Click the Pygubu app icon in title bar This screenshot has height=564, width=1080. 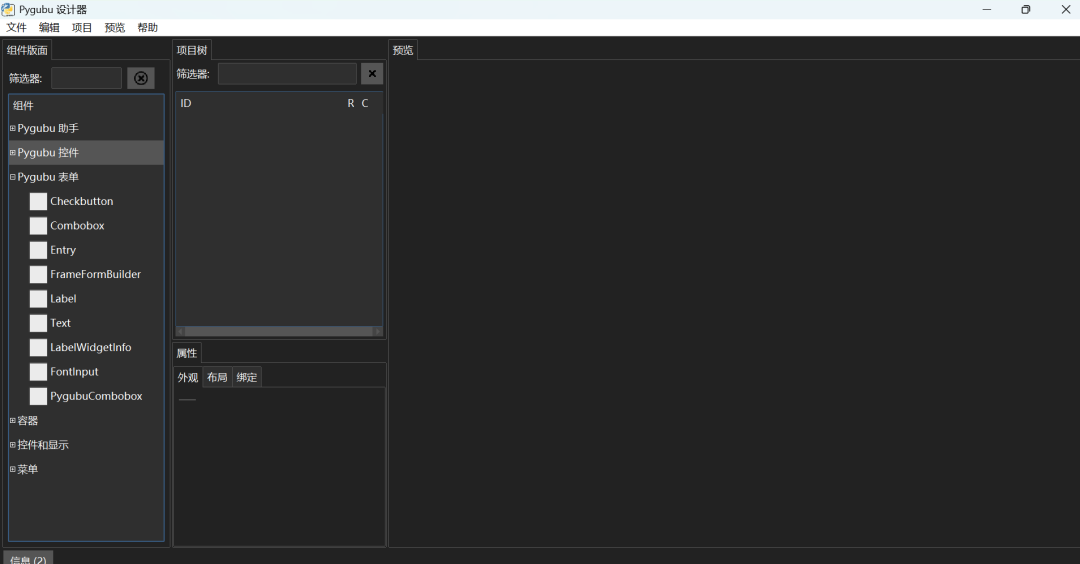8,10
